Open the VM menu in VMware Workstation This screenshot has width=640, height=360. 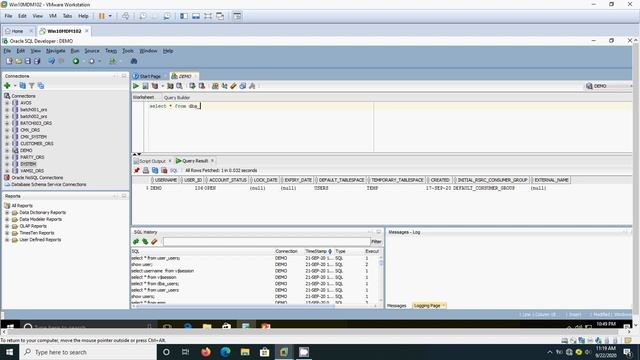point(53,16)
